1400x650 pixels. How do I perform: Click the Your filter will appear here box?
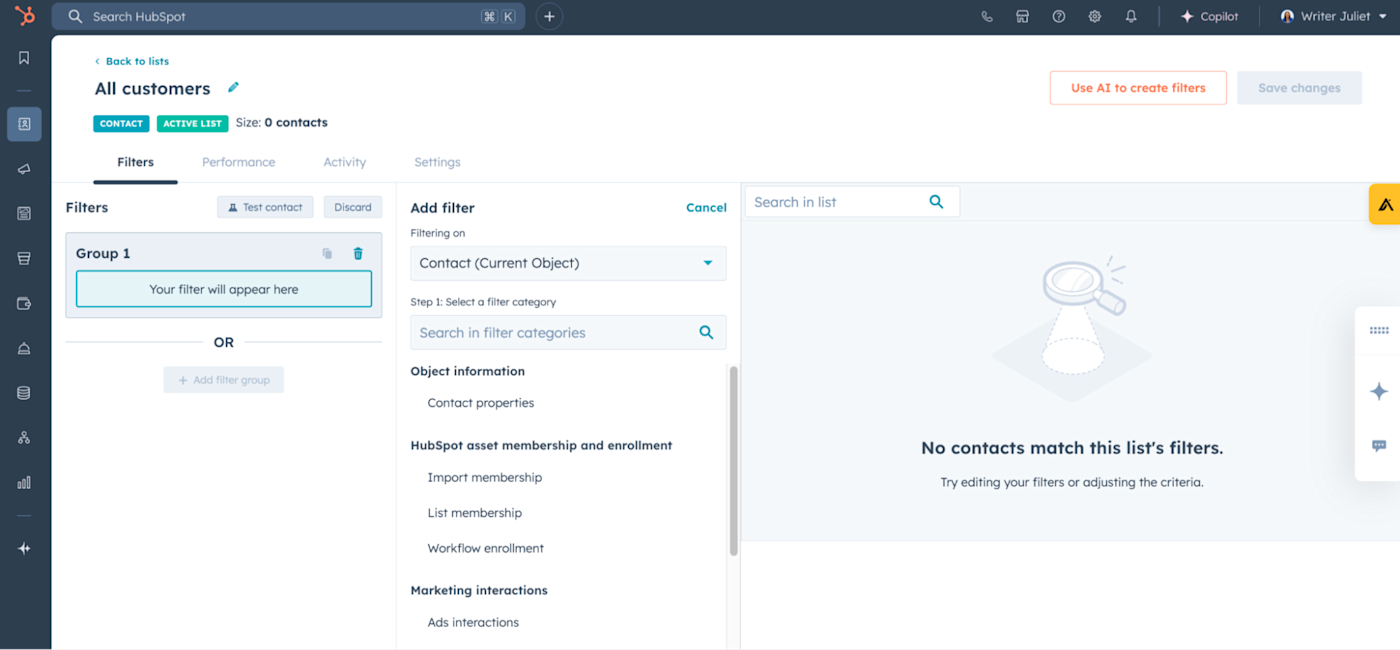pos(224,289)
